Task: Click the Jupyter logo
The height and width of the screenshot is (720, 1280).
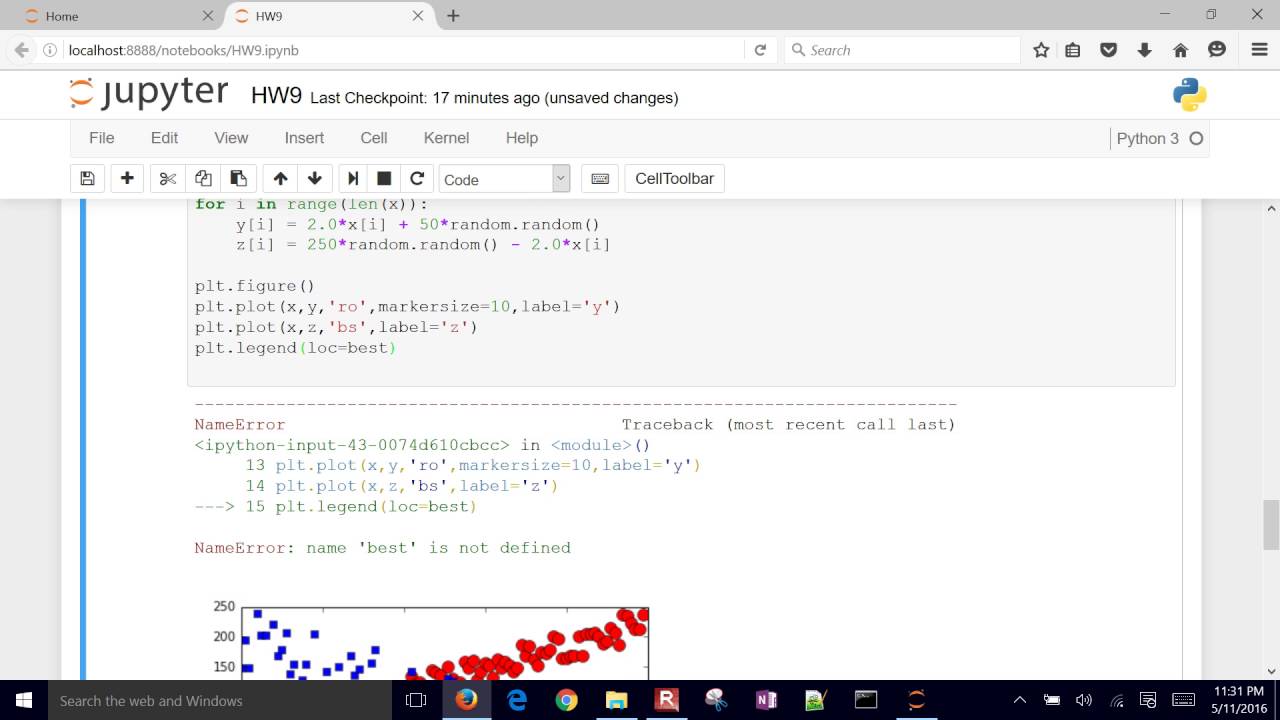Action: point(149,93)
